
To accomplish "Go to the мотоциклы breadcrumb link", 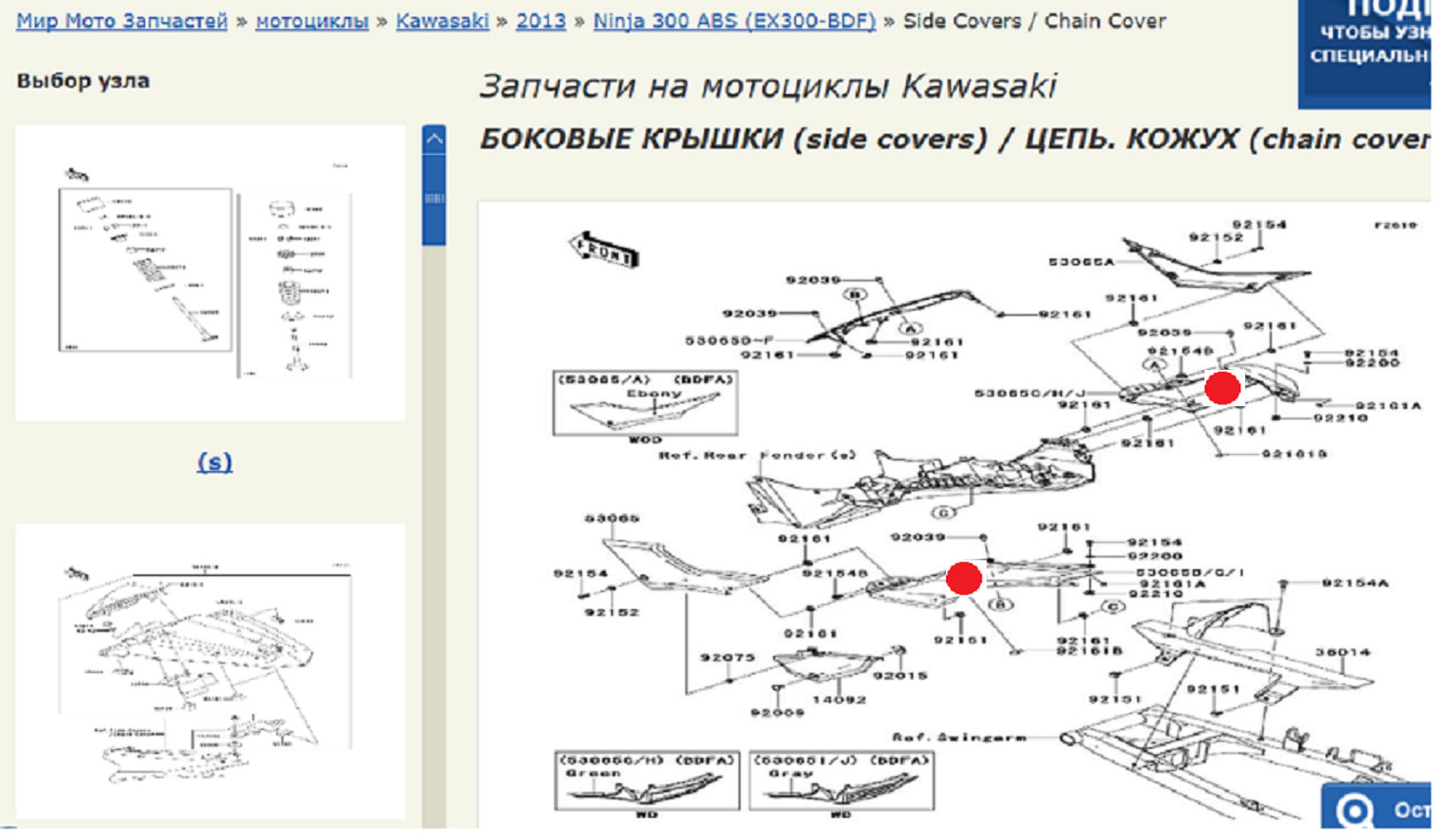I will tap(312, 20).
